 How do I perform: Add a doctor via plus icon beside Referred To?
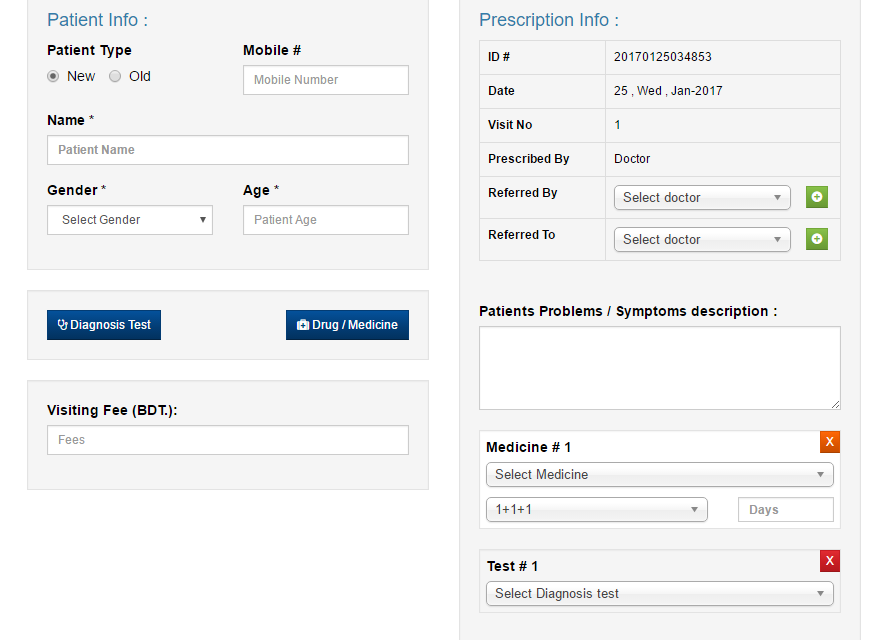[x=817, y=239]
